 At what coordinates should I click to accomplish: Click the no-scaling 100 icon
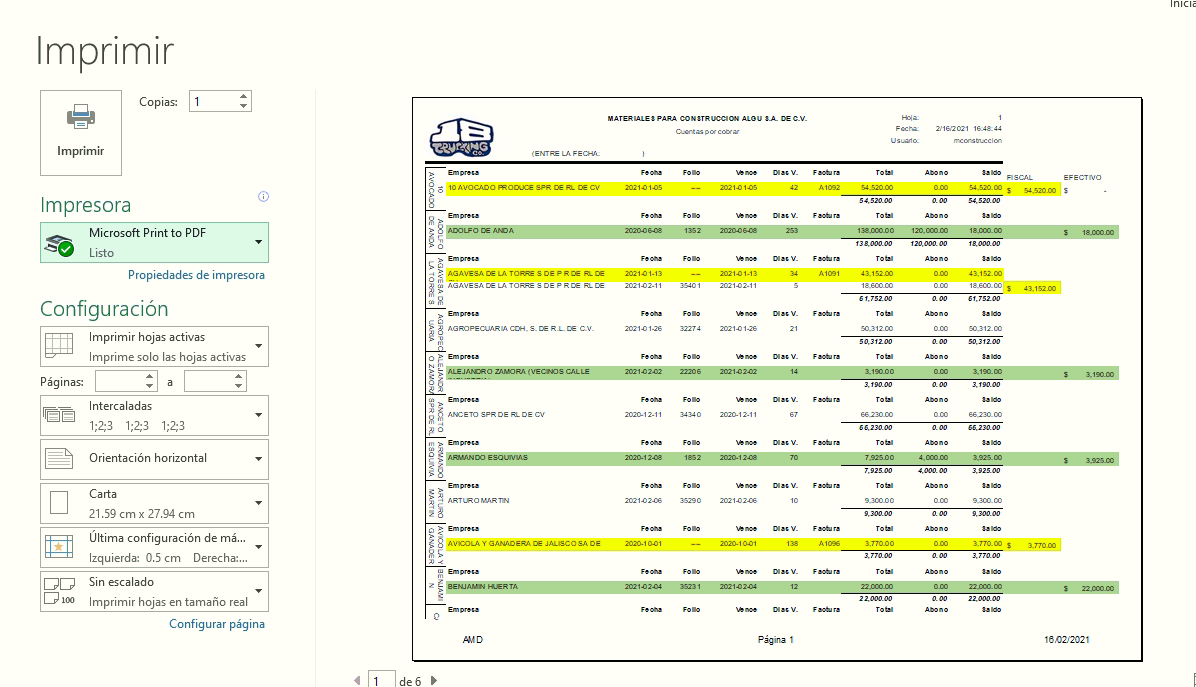tap(59, 591)
